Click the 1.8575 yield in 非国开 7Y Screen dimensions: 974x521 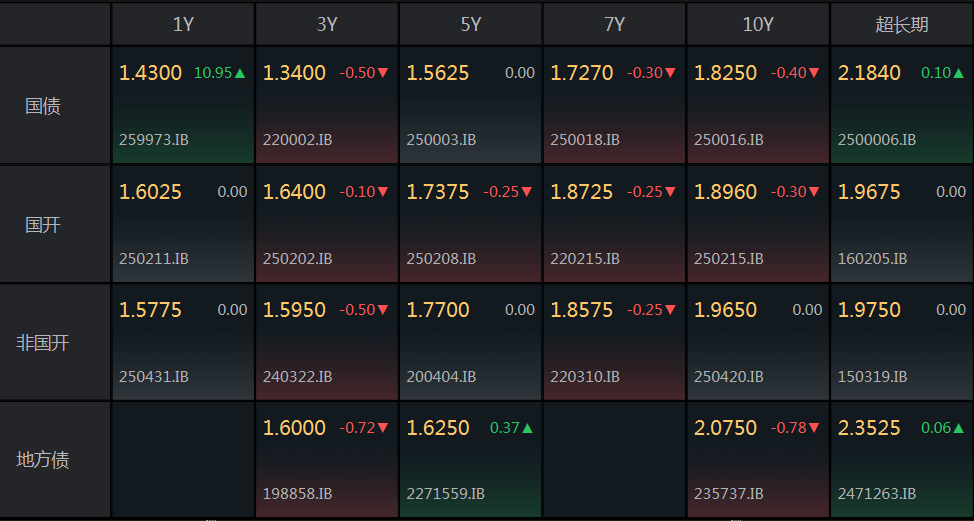click(x=581, y=310)
